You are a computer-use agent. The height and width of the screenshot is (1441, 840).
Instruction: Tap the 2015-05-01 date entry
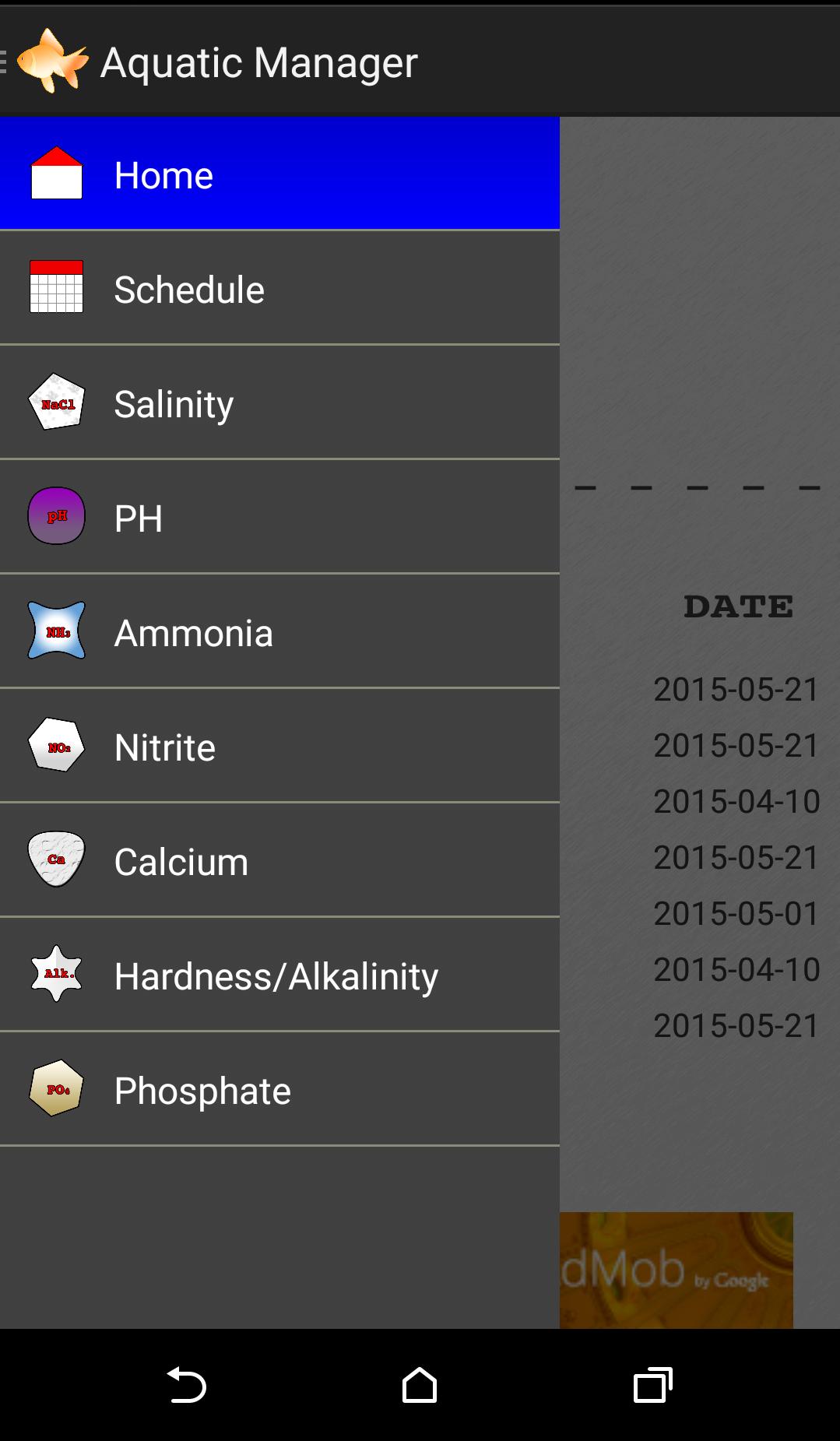(736, 913)
